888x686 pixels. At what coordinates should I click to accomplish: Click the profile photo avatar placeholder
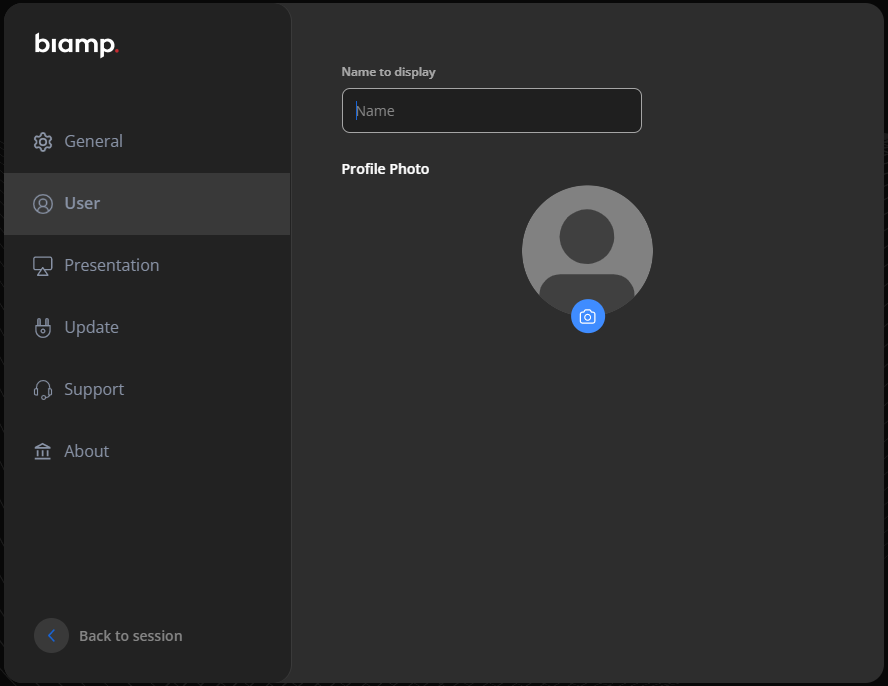pyautogui.click(x=587, y=245)
